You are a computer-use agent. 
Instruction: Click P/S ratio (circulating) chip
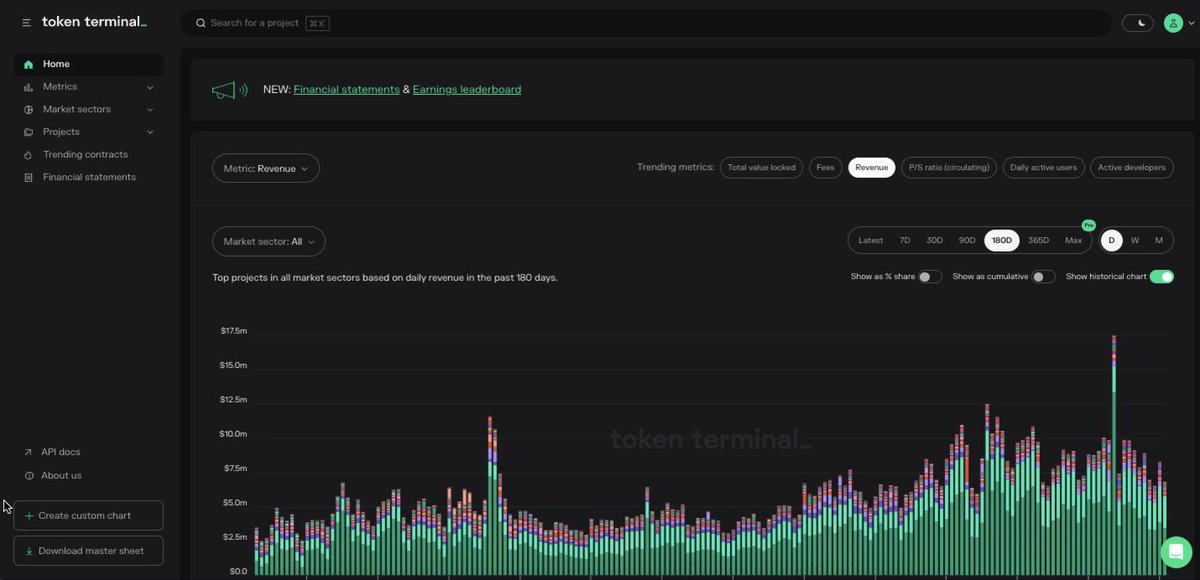[949, 168]
